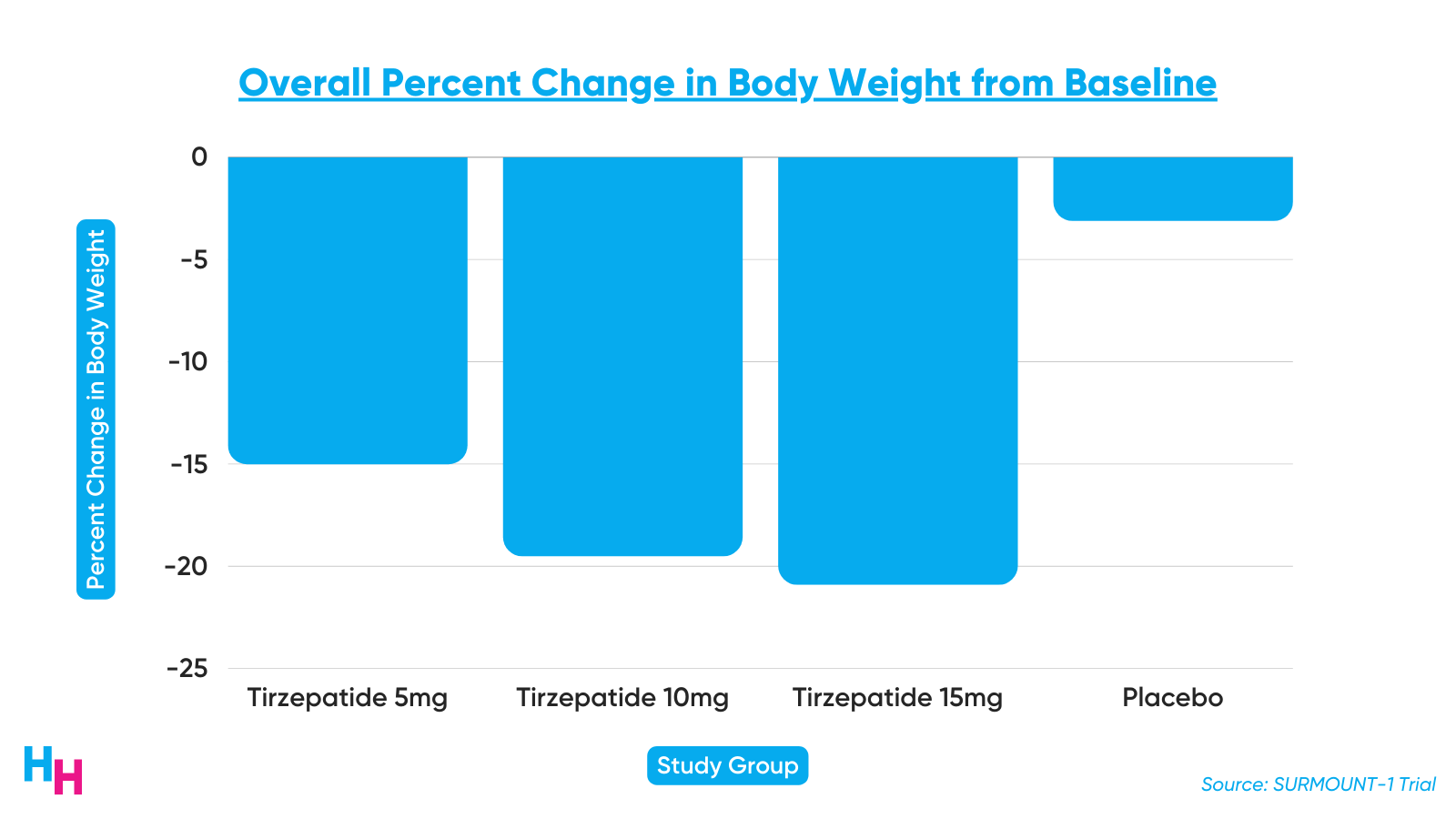Click the Study Group label button
The height and width of the screenshot is (819, 1456).
pyautogui.click(x=727, y=765)
